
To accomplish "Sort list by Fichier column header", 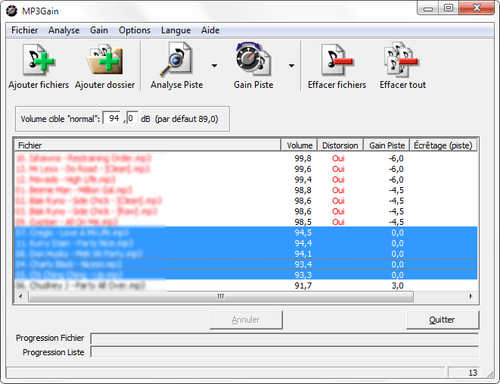I will [147, 145].
